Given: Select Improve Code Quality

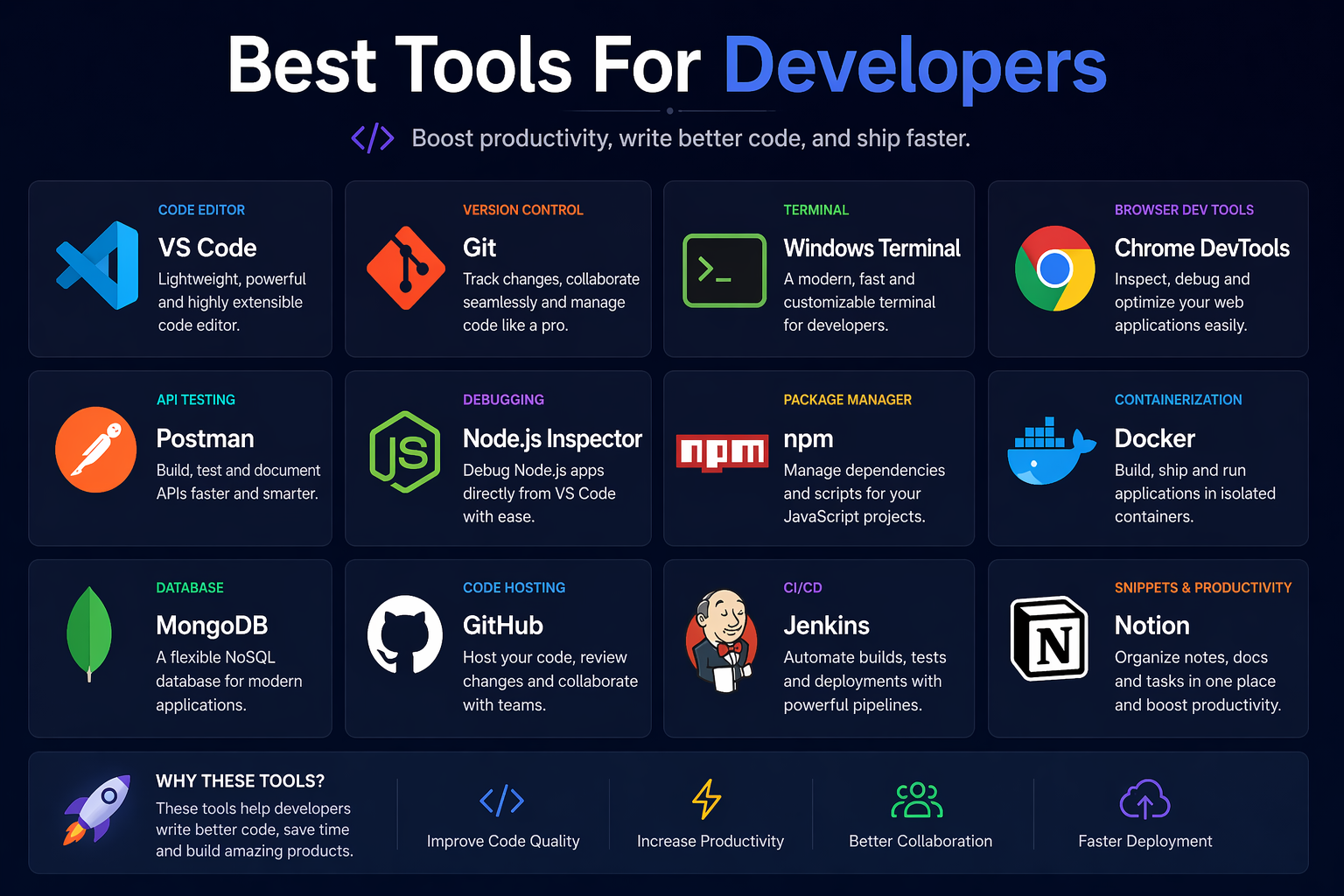Looking at the screenshot, I should click(x=502, y=841).
